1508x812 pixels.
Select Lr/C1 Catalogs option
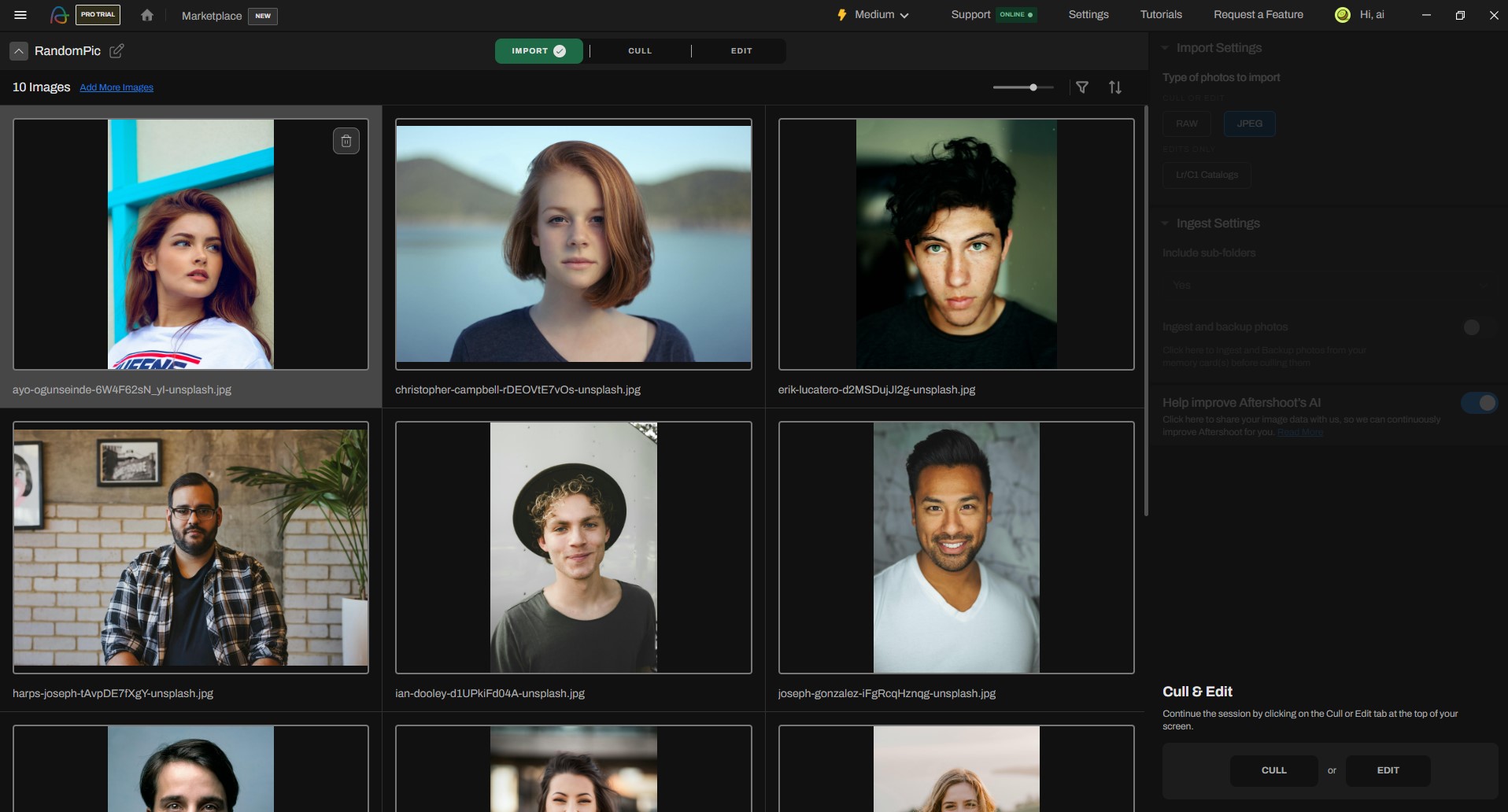[x=1207, y=175]
